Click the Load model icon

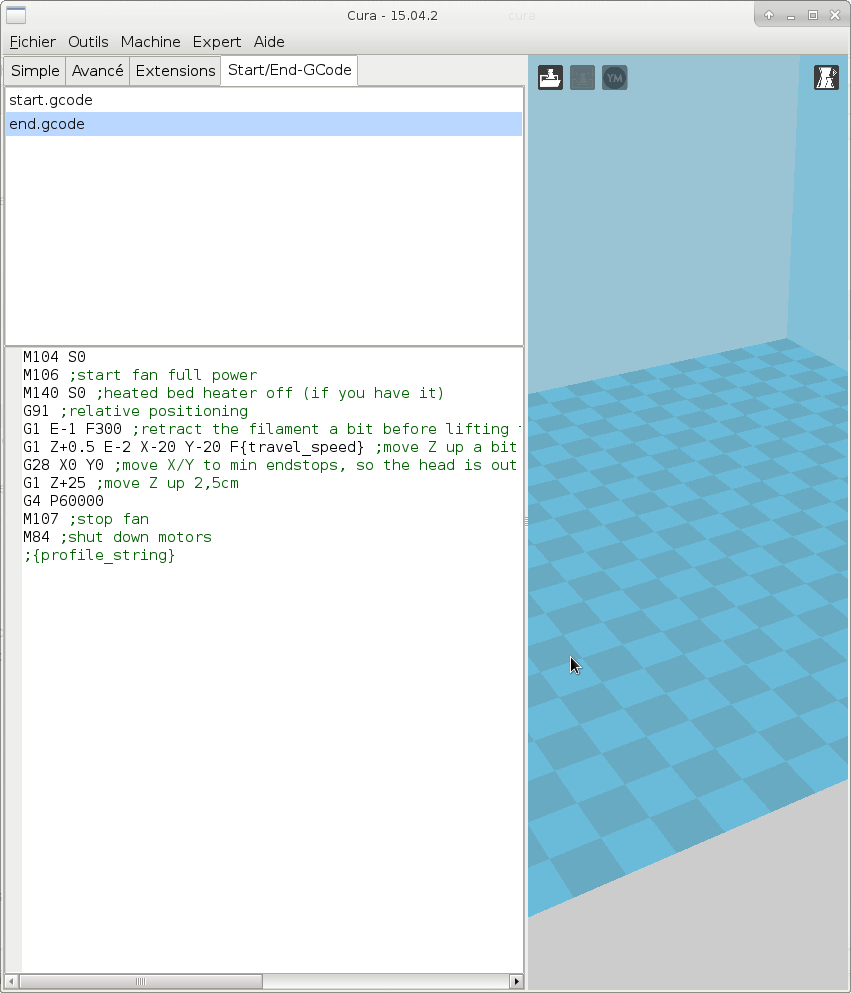coord(550,78)
